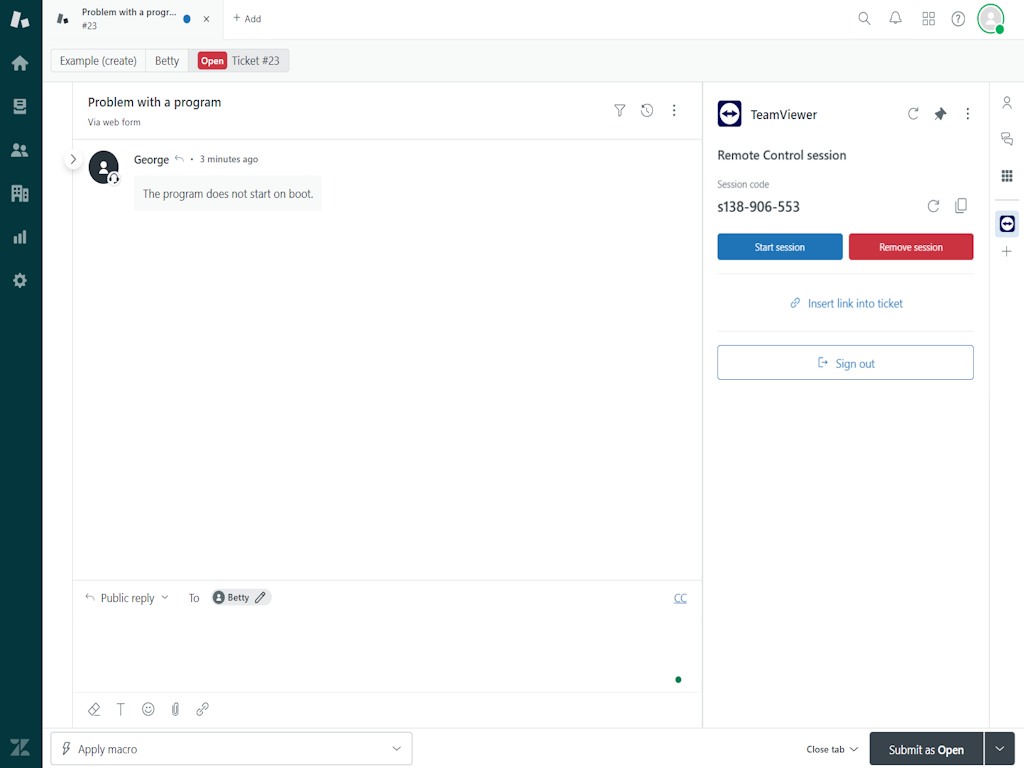Open Reporting from the left navigation

20,237
